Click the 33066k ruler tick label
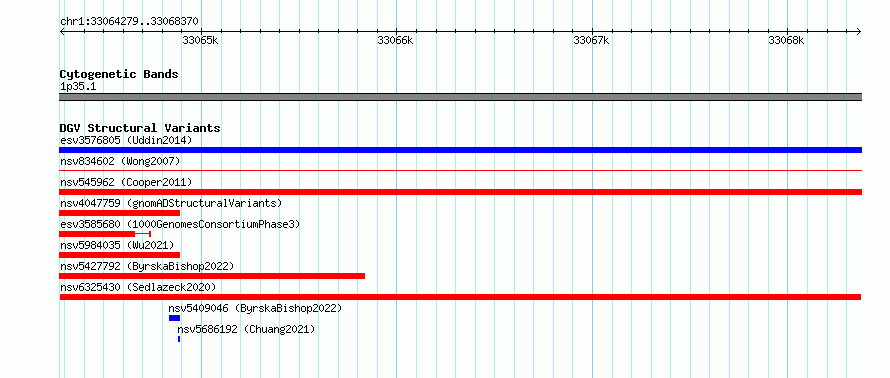The width and height of the screenshot is (890, 378). point(395,40)
